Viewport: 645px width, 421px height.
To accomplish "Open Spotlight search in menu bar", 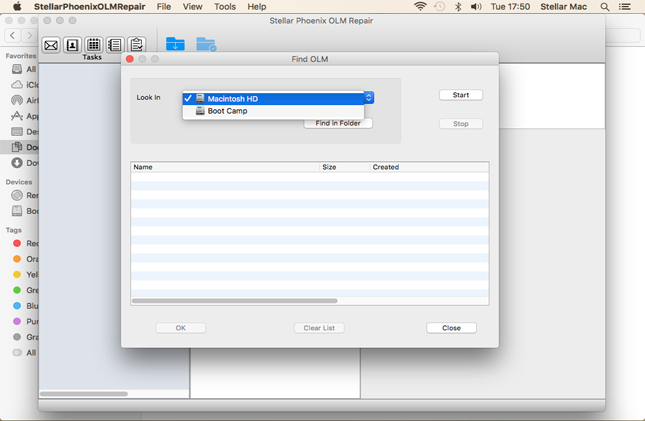I will click(x=605, y=7).
